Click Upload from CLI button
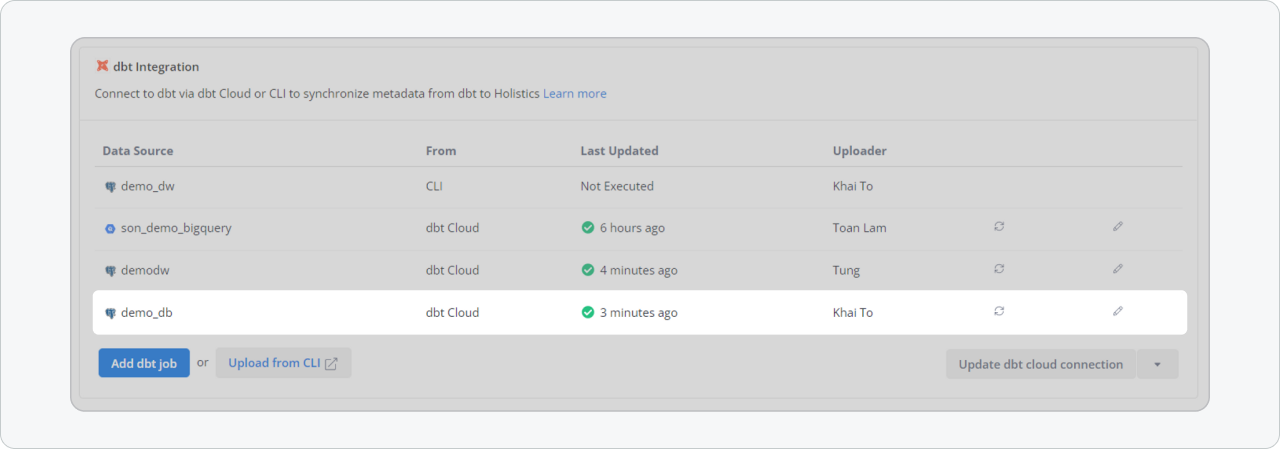The width and height of the screenshot is (1280, 449). tap(284, 363)
